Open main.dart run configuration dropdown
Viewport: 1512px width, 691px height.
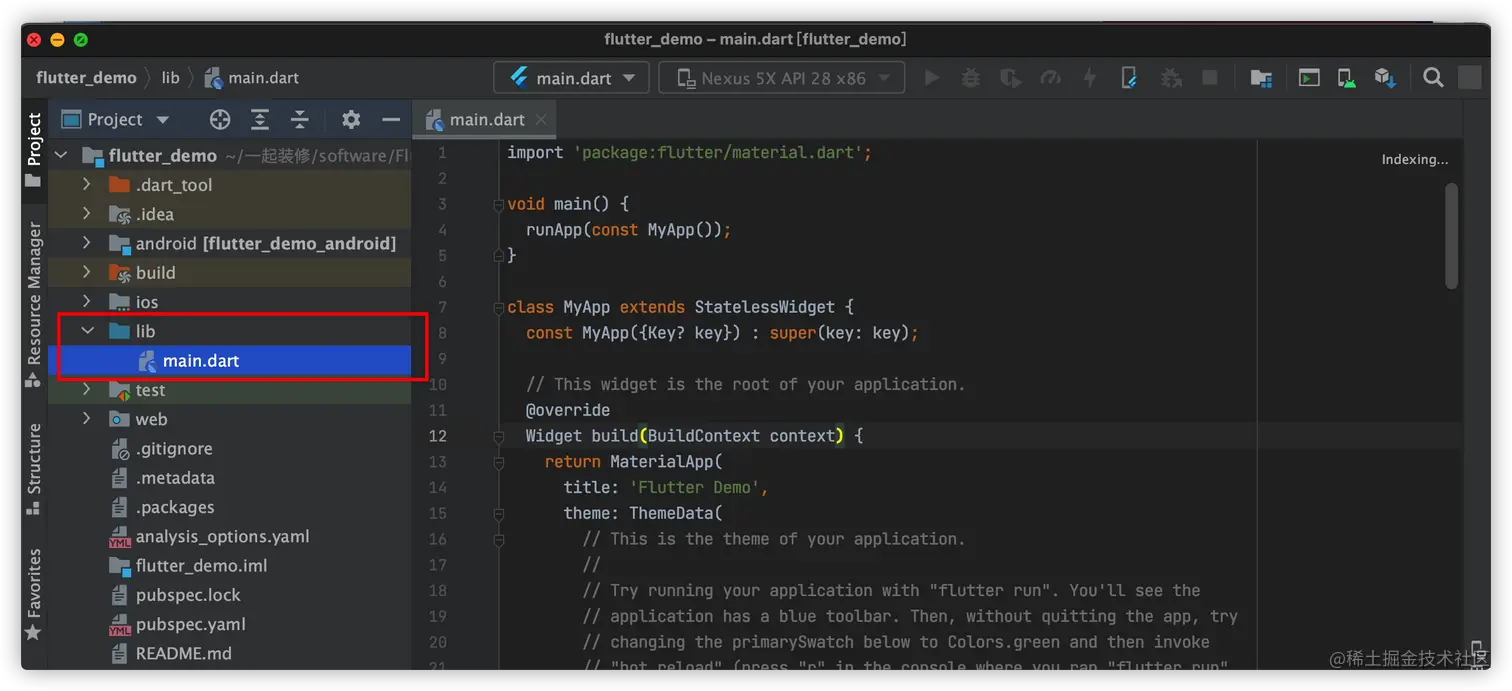click(x=571, y=78)
